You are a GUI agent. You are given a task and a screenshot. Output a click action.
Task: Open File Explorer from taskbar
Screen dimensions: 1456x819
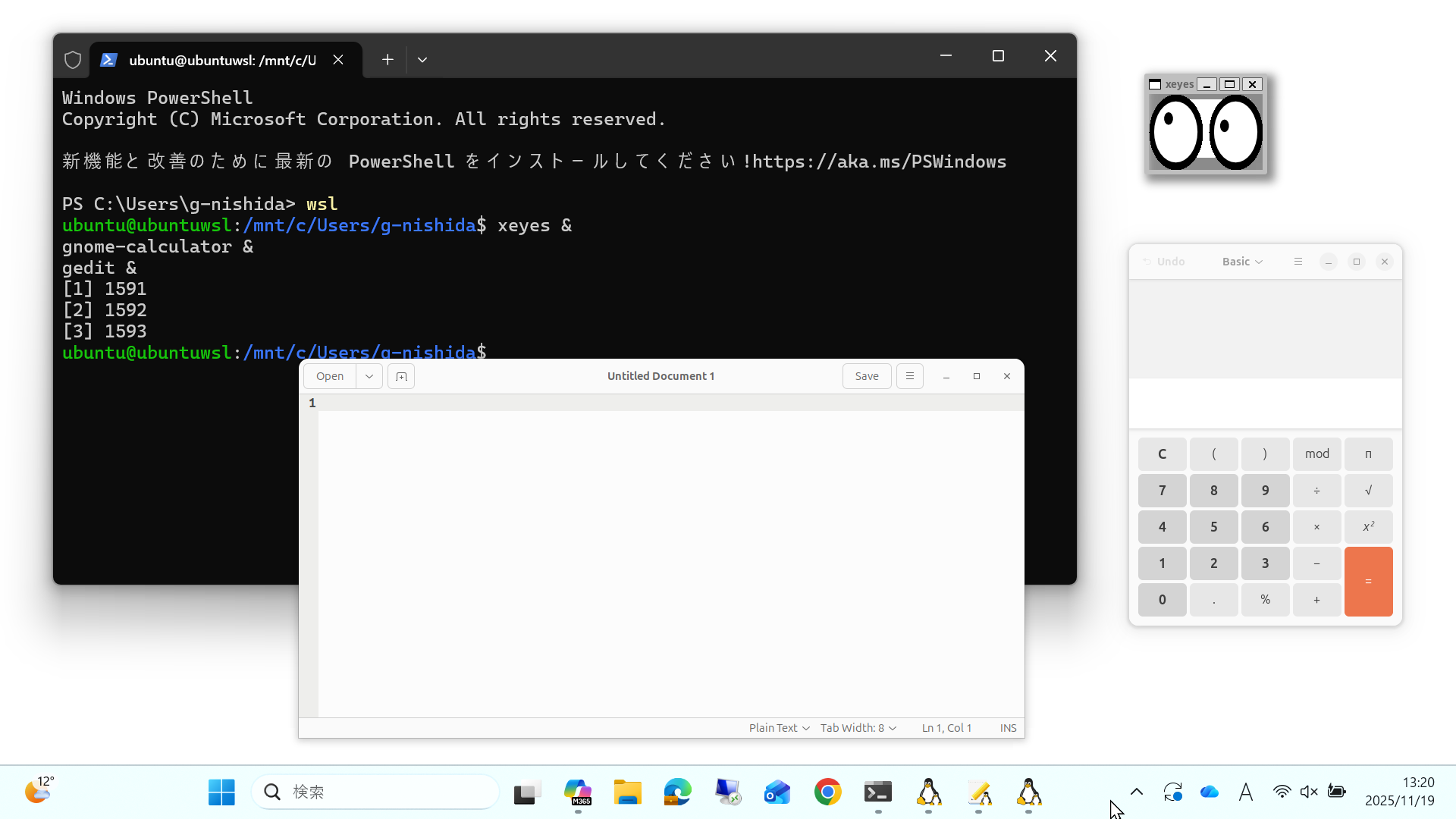tap(627, 792)
